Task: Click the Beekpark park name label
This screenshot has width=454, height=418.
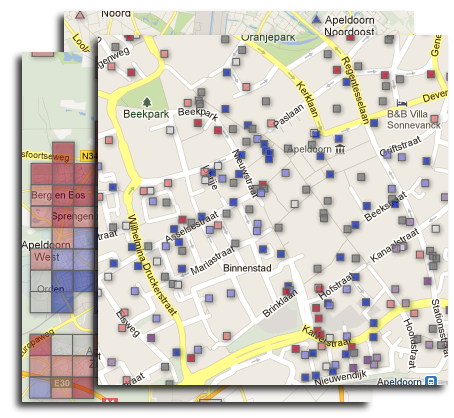Action: click(x=146, y=114)
